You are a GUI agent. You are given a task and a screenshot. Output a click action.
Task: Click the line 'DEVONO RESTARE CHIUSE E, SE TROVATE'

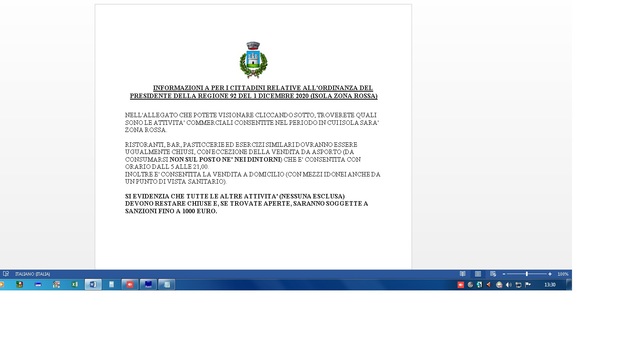pos(247,204)
